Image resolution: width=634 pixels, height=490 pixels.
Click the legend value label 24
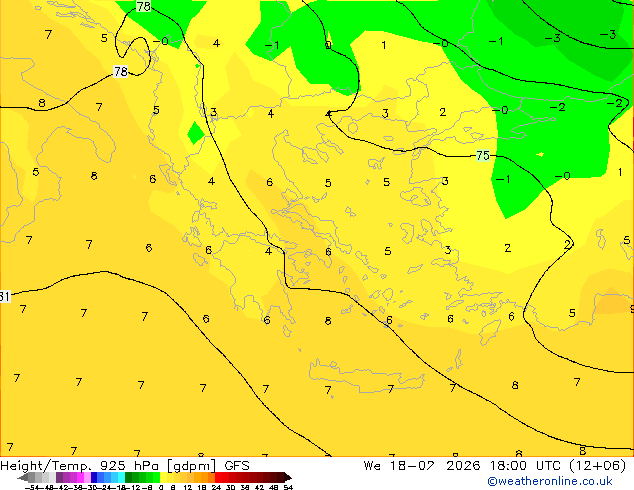coord(216,487)
